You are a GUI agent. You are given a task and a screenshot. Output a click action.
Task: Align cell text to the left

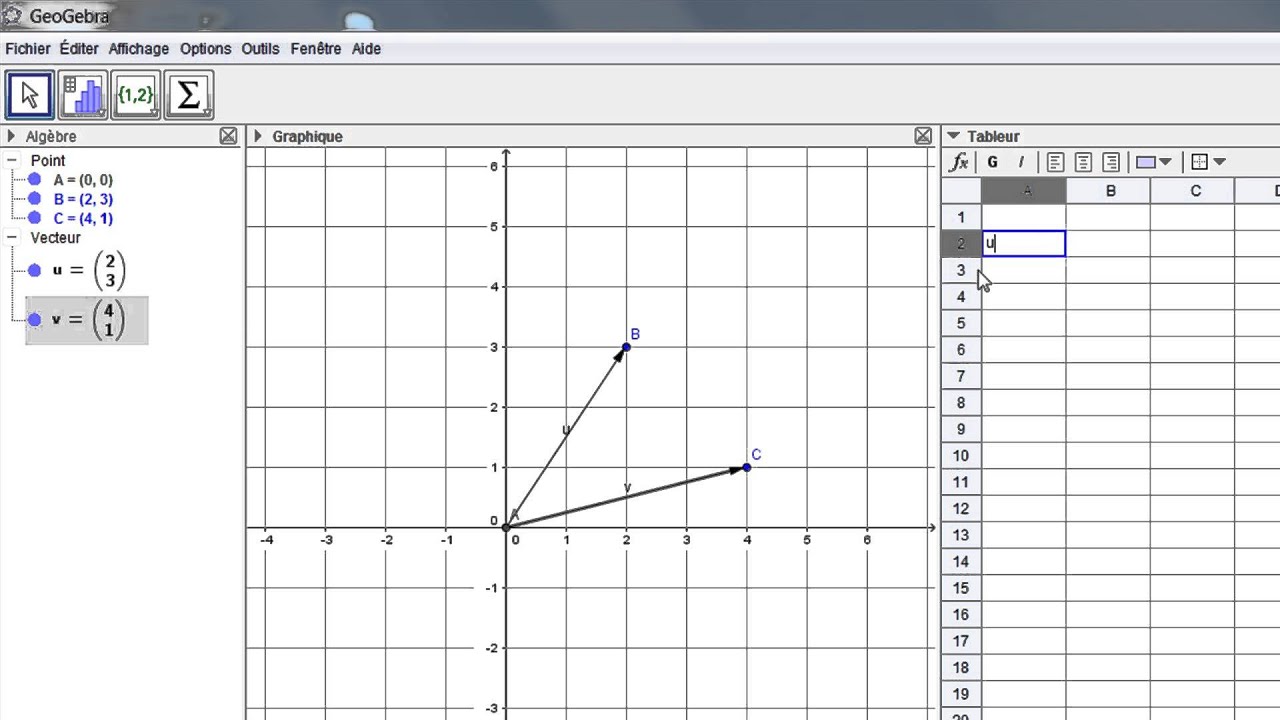tap(1055, 162)
